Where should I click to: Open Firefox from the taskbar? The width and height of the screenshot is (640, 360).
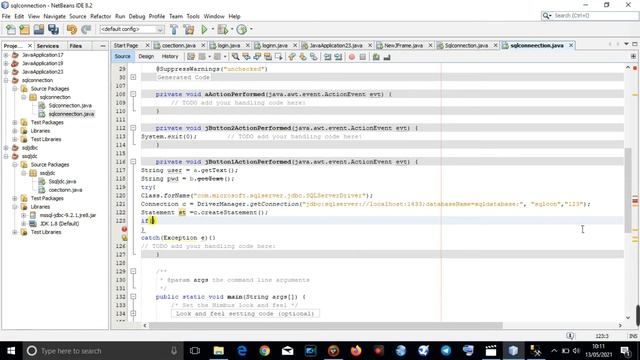coord(356,351)
